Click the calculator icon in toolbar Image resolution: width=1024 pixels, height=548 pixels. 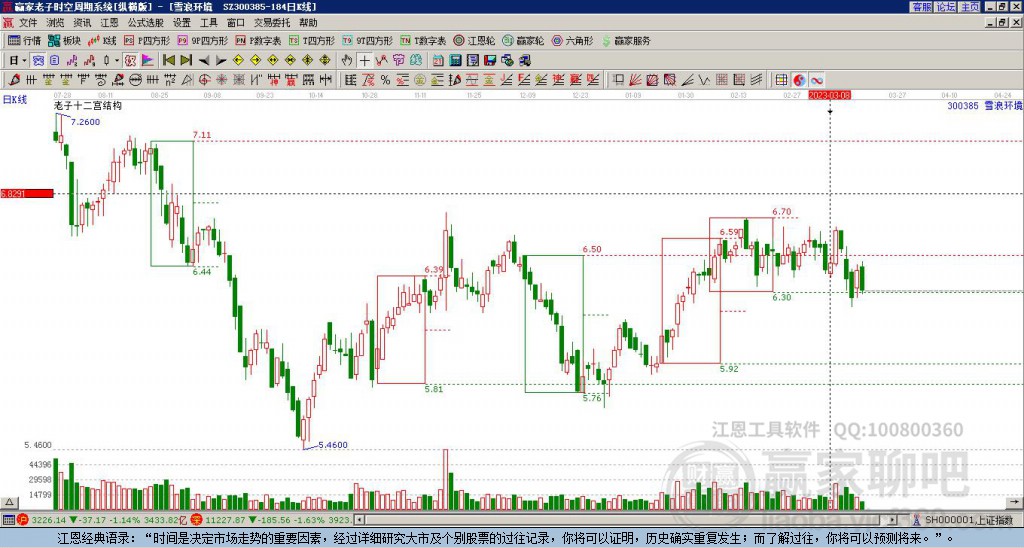(455, 60)
